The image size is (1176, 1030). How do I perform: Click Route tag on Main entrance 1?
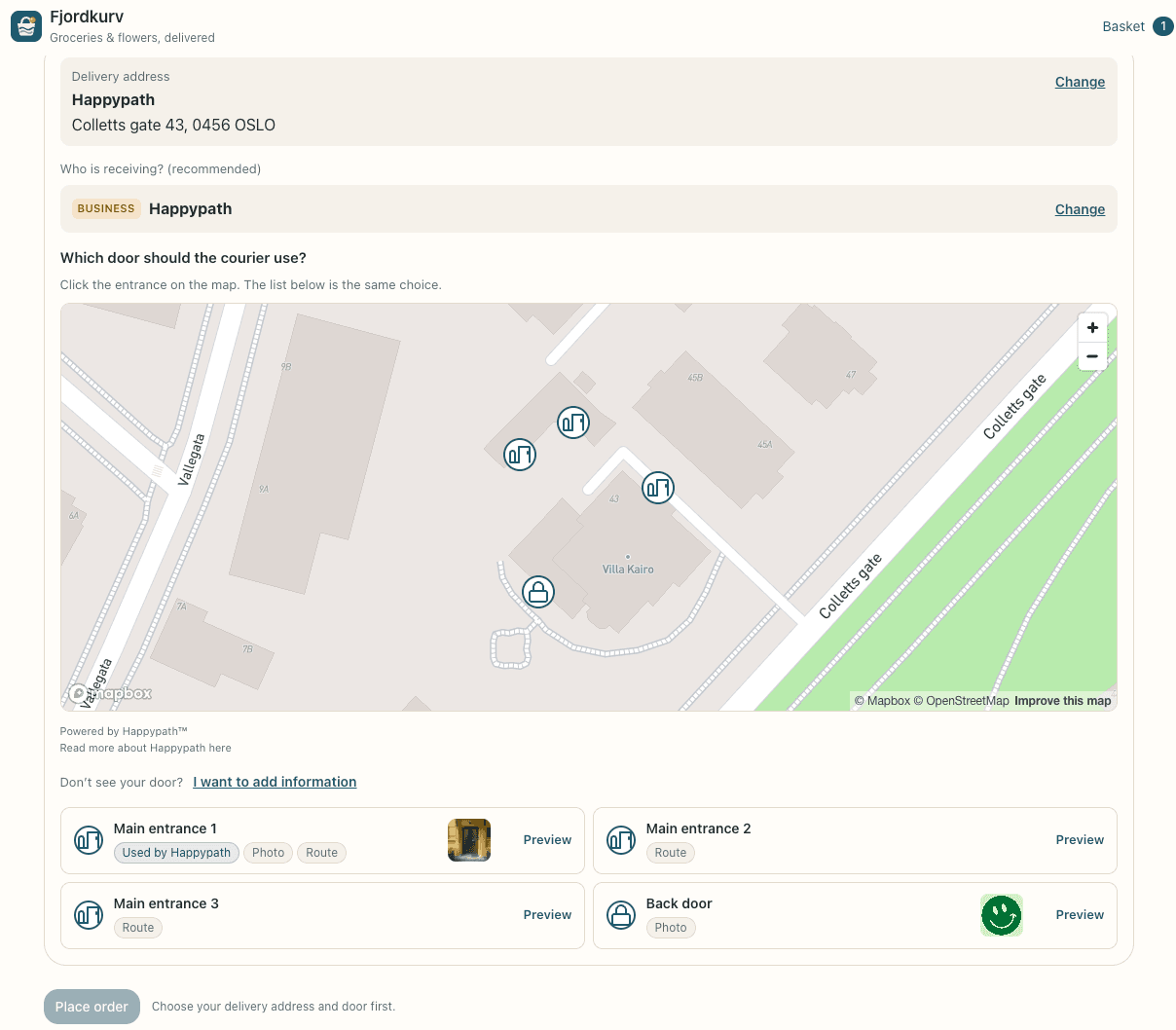click(x=321, y=853)
